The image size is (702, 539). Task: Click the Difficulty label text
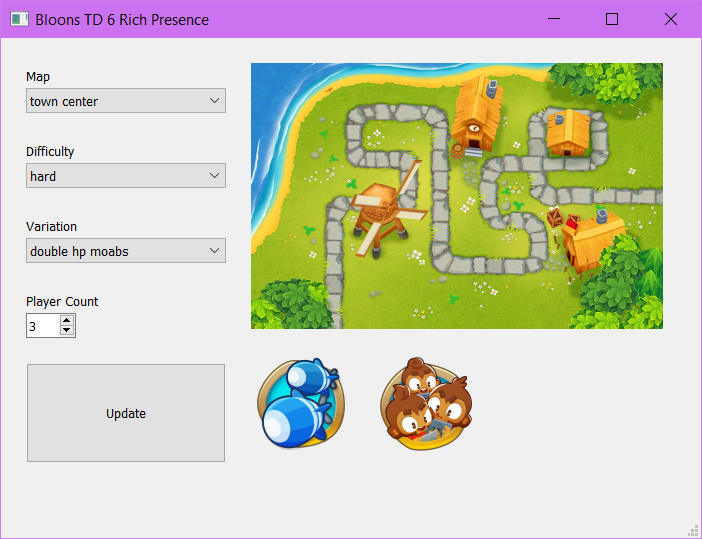[x=50, y=152]
